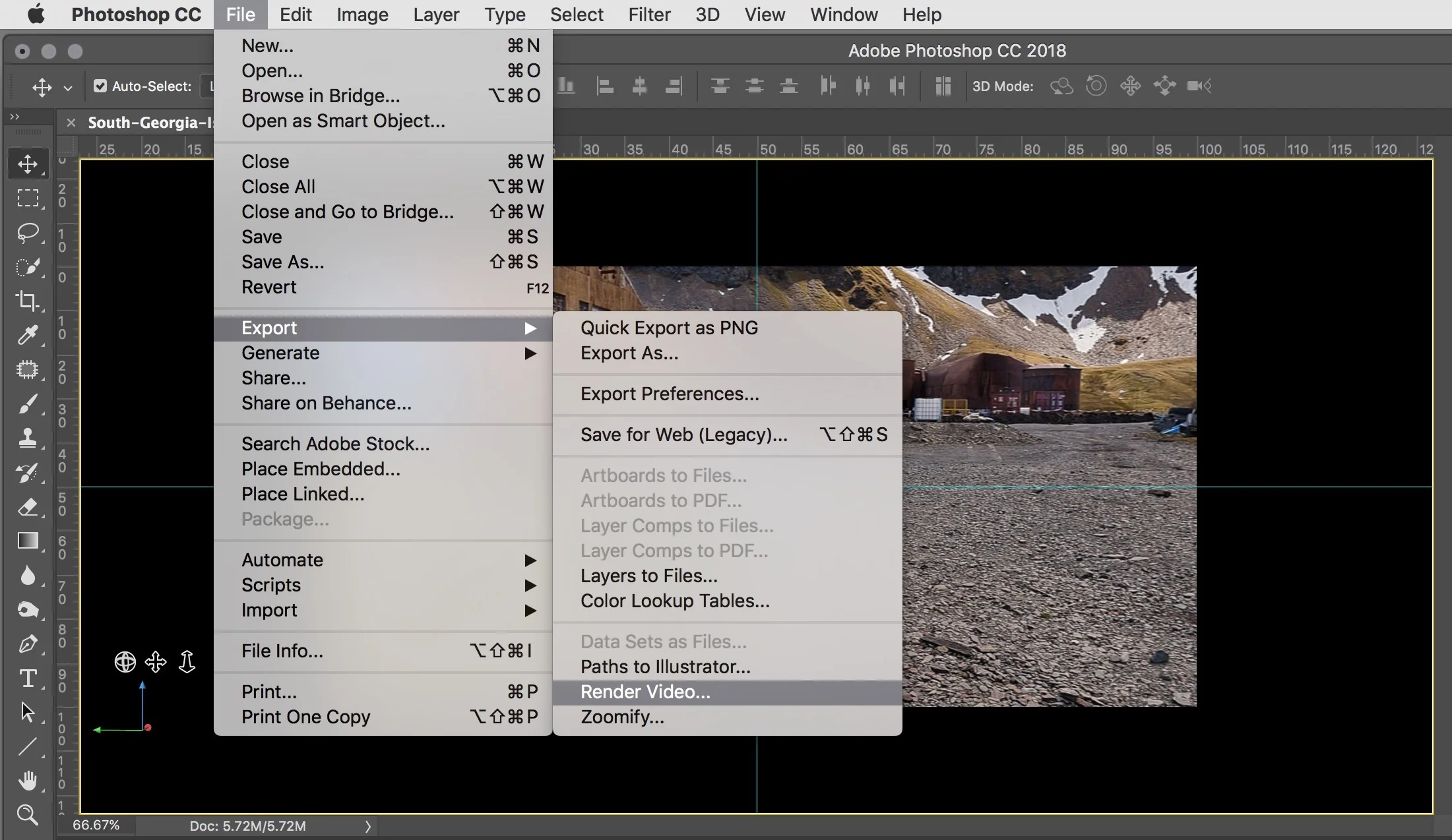Open the Filter menu
Viewport: 1452px width, 840px height.
pos(649,15)
